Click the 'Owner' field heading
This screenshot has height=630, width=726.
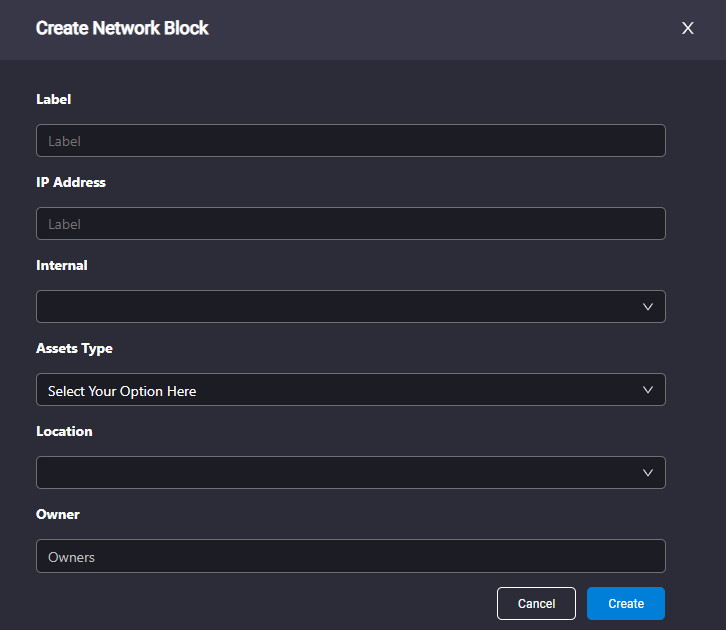58,514
